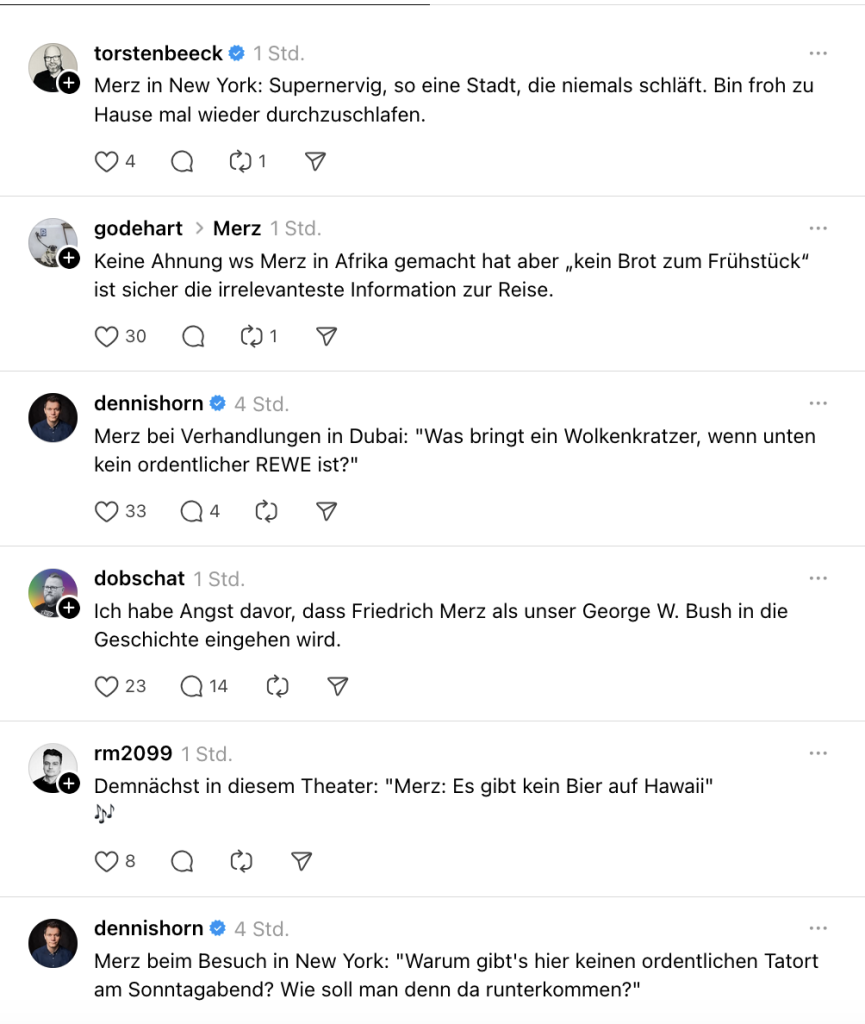Follow dobschat using avatar plus badge
The height and width of the screenshot is (1024, 865).
pos(69,609)
